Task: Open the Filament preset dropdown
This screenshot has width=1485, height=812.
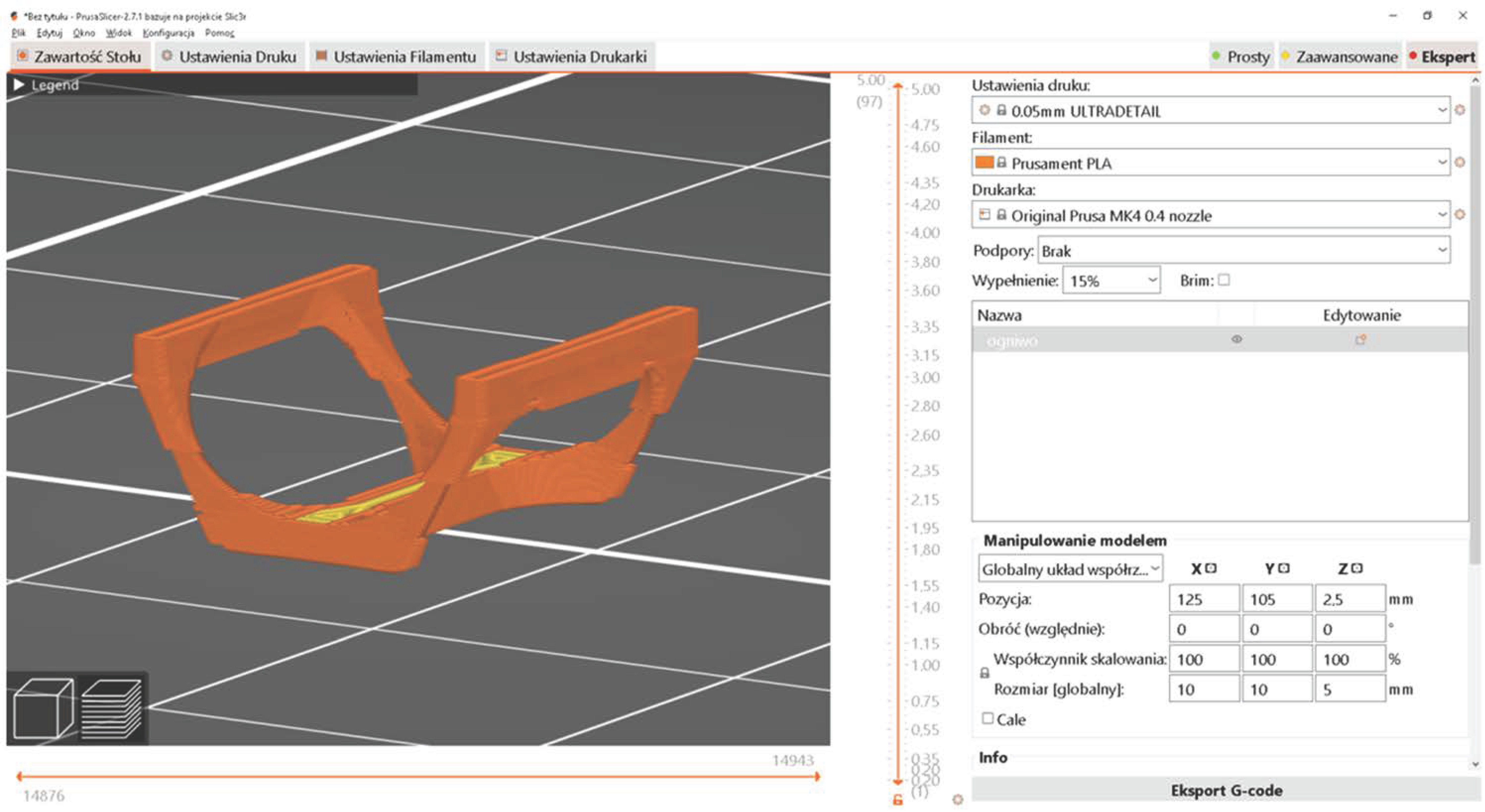Action: 1211,162
